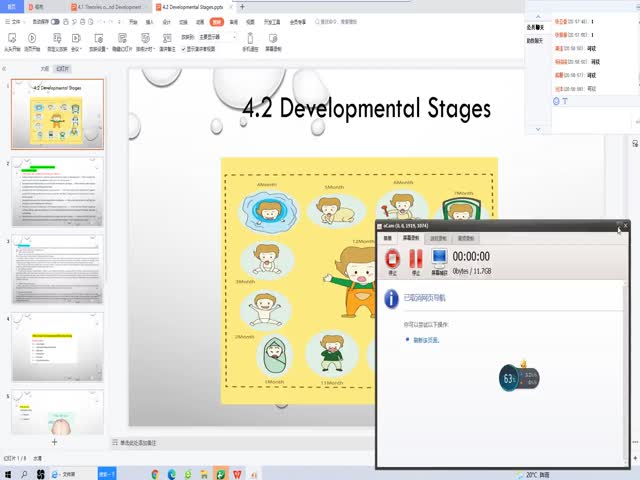Start slideshow from beginning icon
The height and width of the screenshot is (480, 640).
tap(12, 38)
